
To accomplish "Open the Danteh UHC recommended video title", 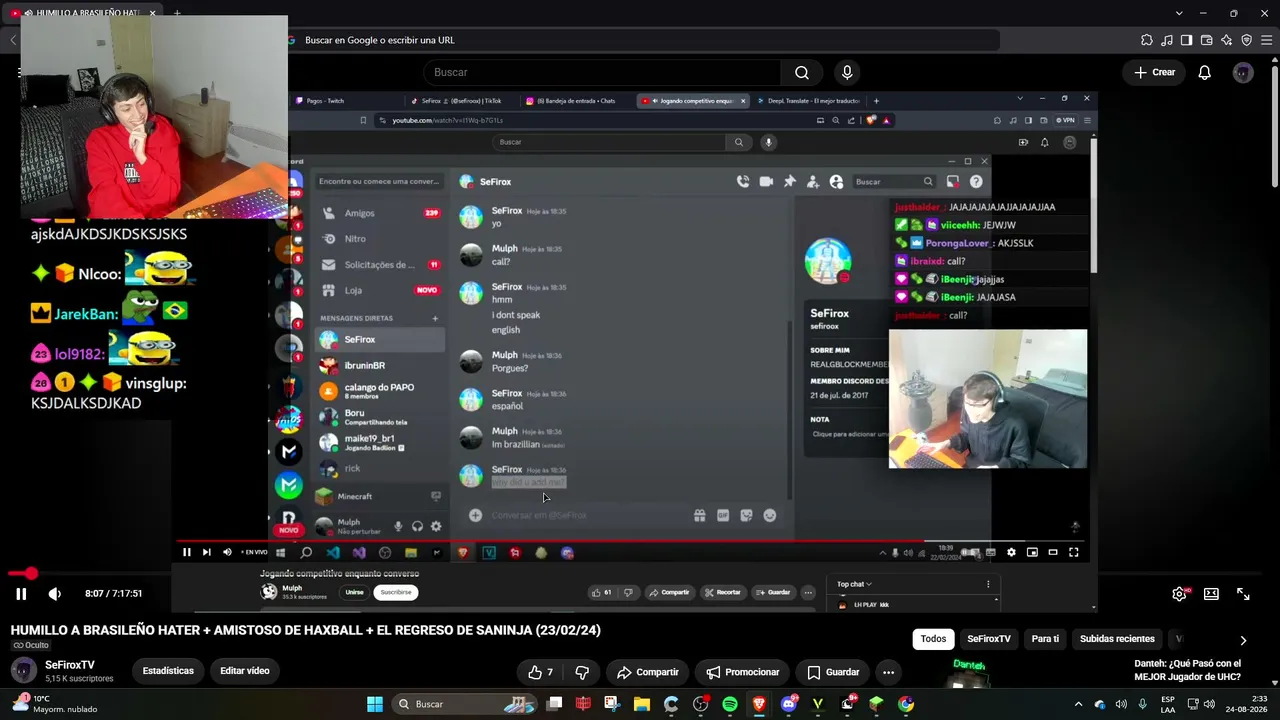I will click(x=1187, y=670).
